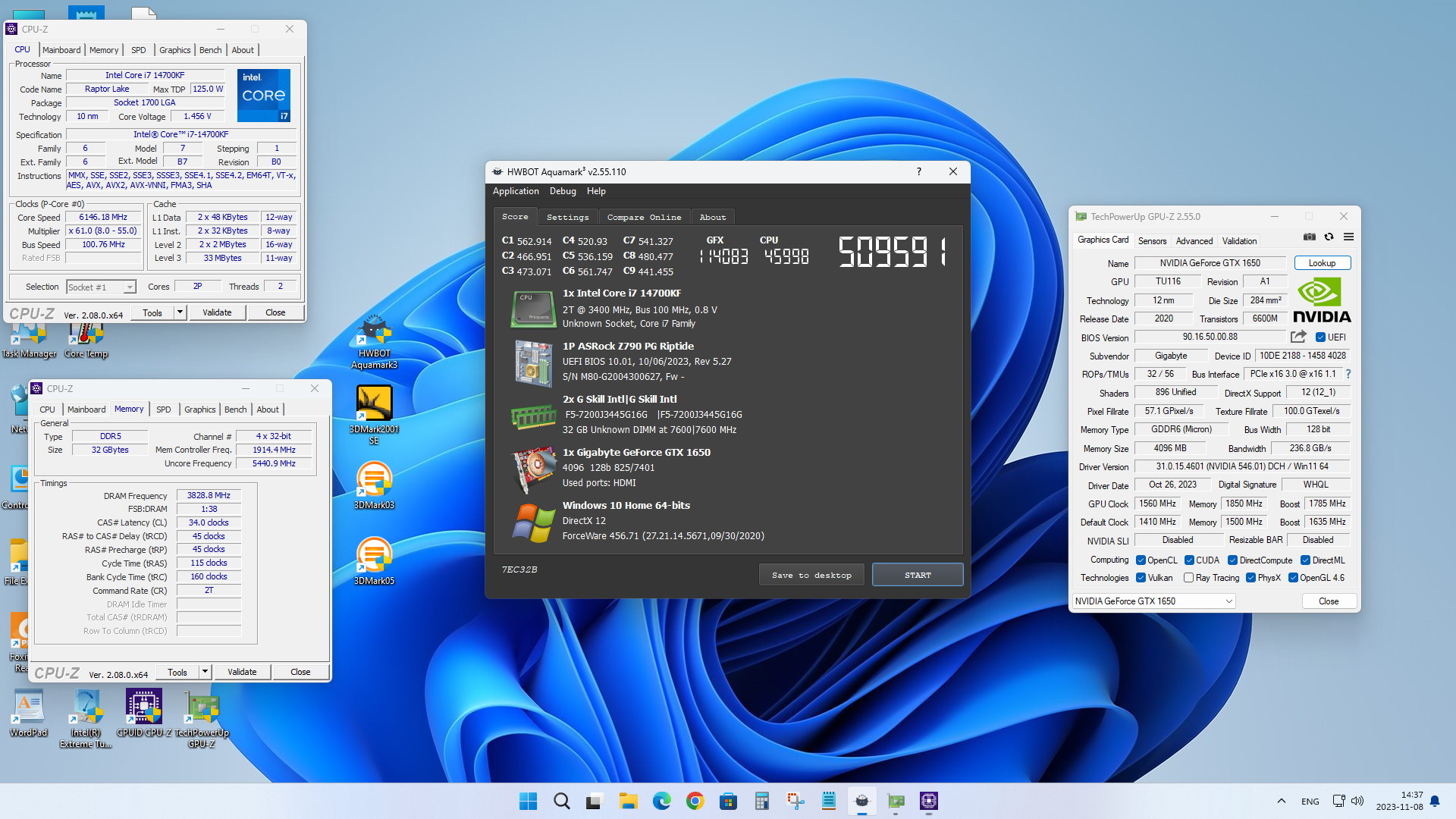Open Compare Online tab in Aquamark
Image resolution: width=1456 pixels, height=819 pixels.
644,217
